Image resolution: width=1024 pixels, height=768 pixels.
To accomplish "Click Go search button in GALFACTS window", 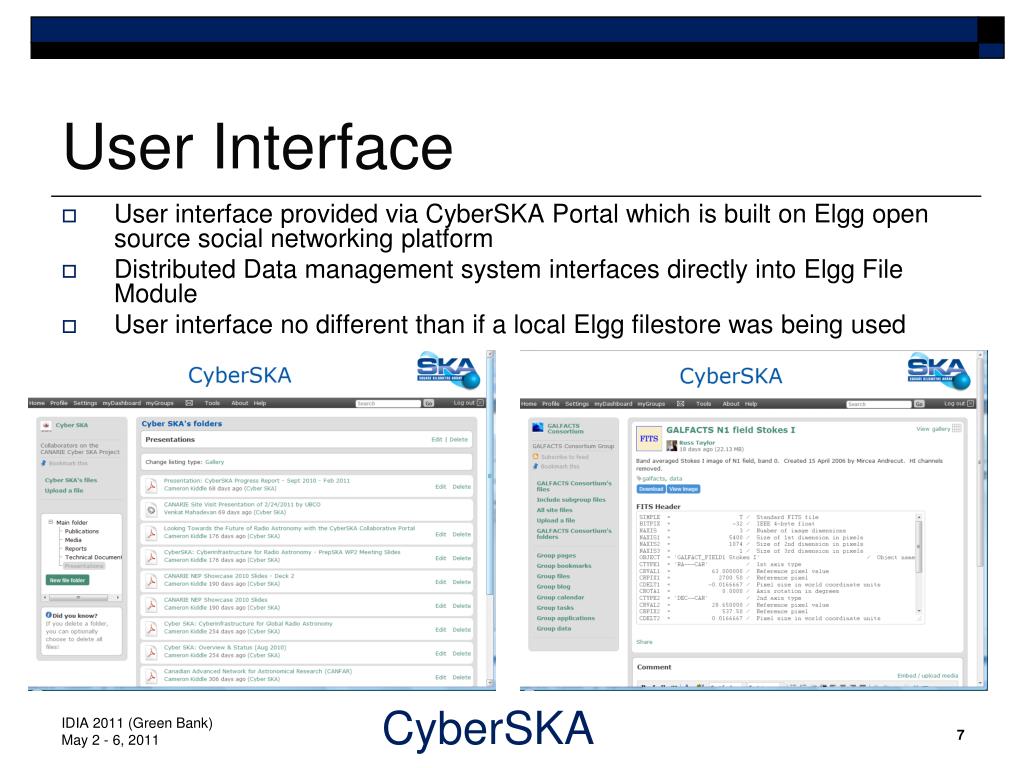I will 919,404.
